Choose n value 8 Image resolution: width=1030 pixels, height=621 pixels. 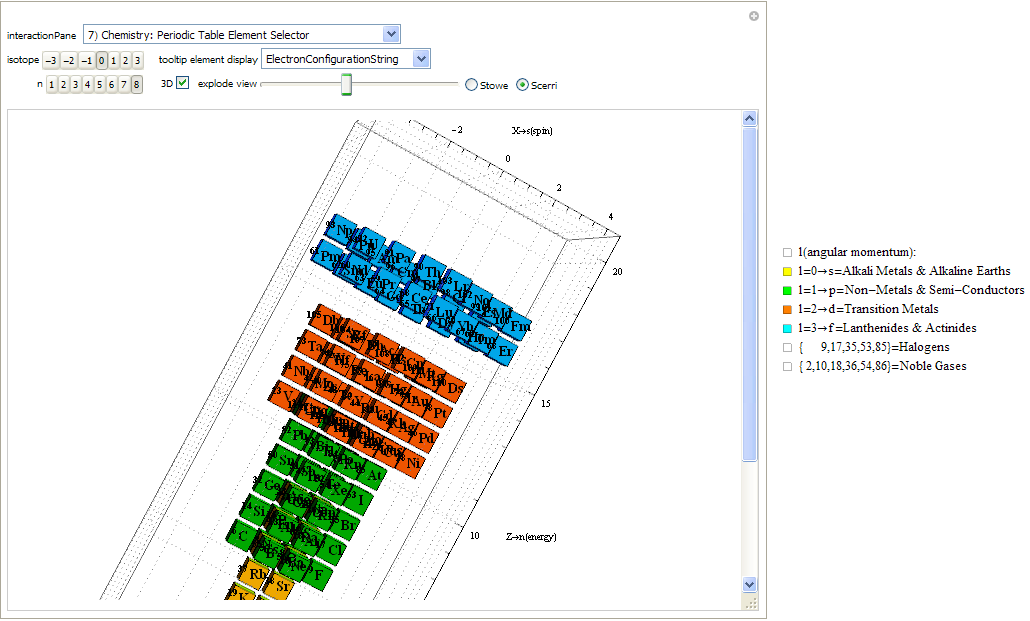coord(136,85)
